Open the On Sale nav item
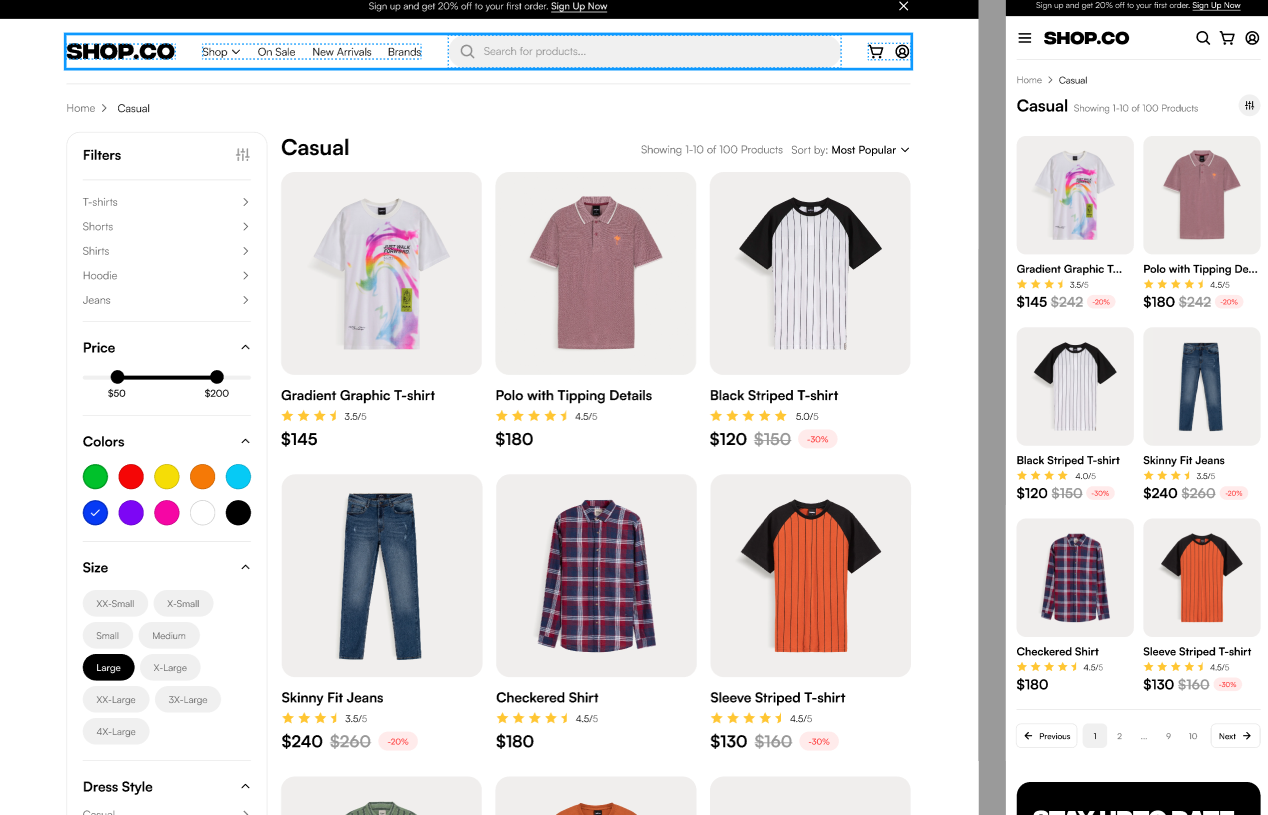Viewport: 1268px width, 815px height. [x=276, y=52]
